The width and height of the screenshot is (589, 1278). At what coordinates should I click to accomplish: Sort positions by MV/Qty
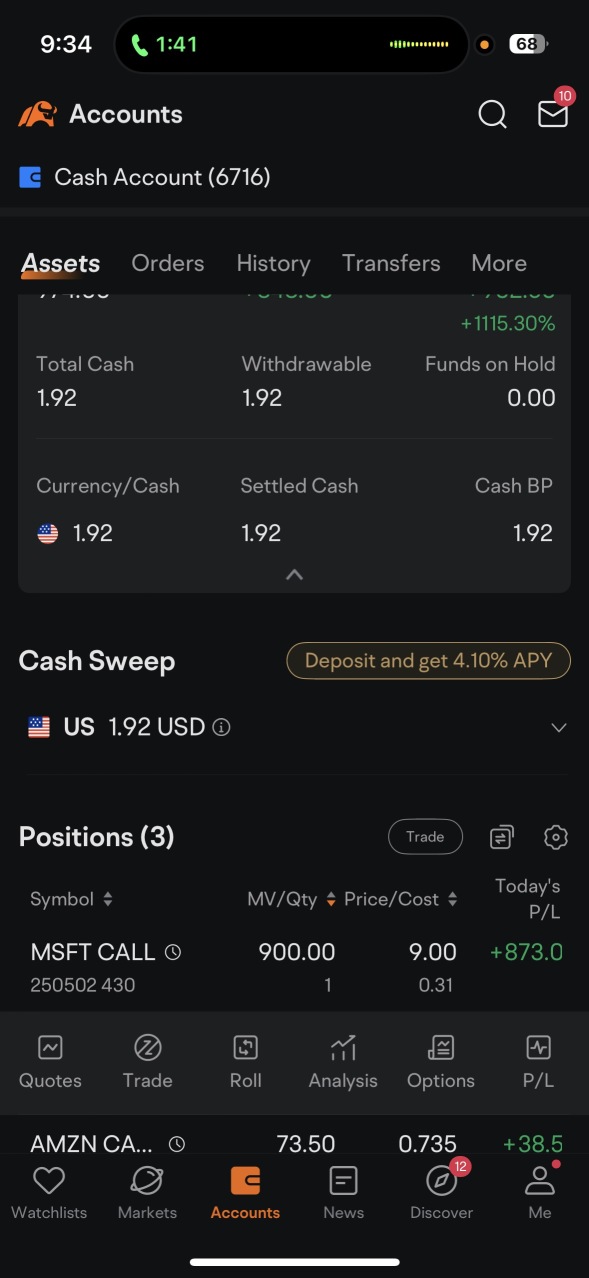tap(291, 899)
